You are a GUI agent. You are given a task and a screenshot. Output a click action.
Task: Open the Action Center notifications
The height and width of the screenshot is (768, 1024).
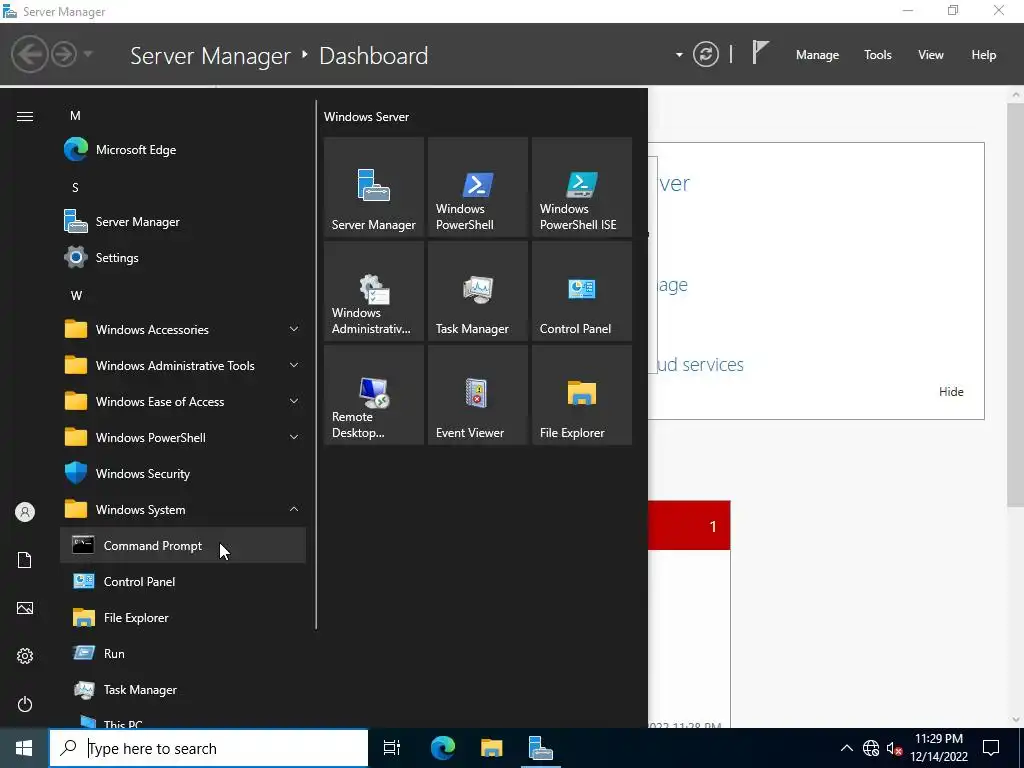[x=991, y=748]
